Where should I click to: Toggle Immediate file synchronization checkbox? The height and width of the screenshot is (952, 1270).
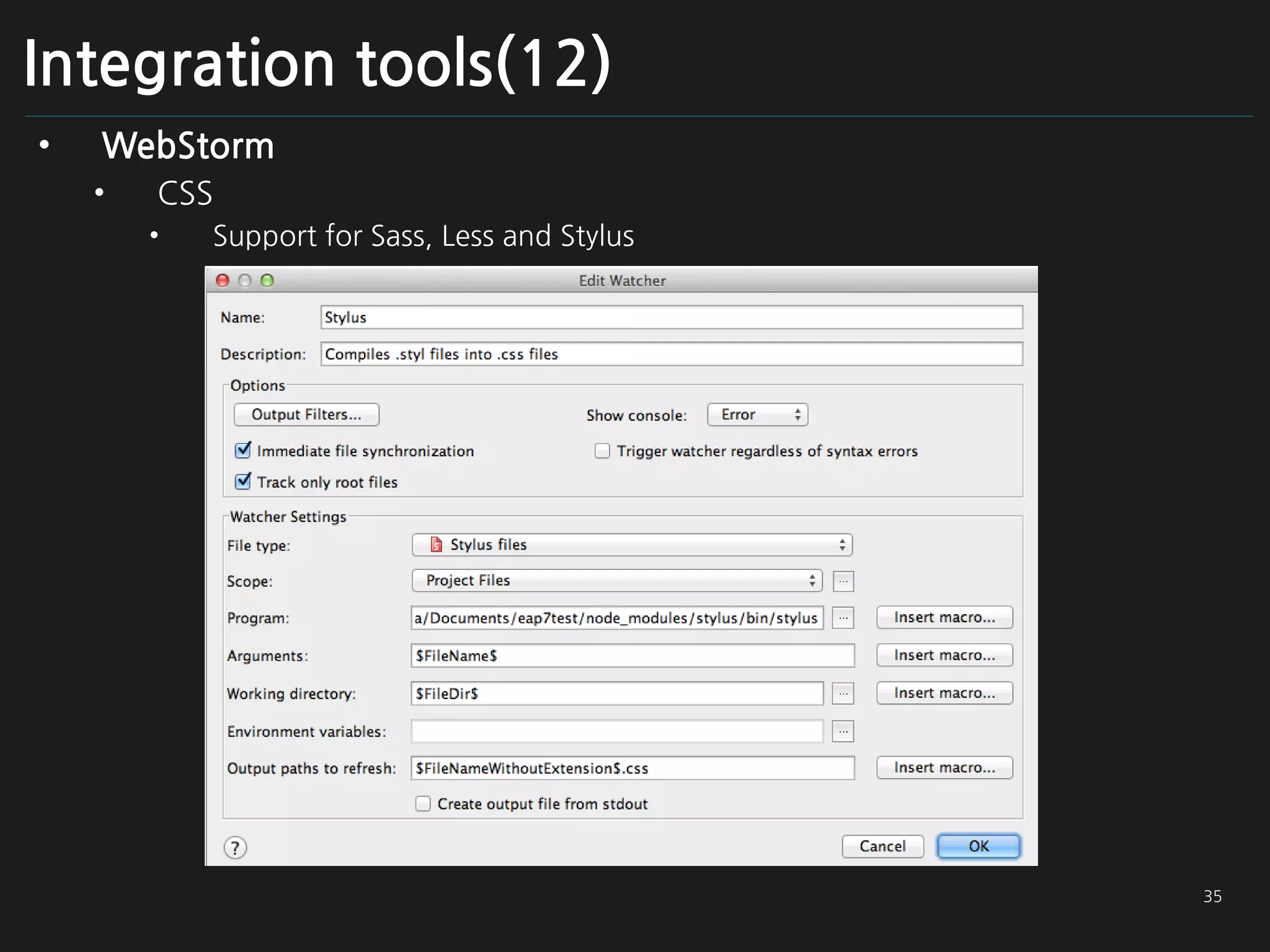[243, 450]
